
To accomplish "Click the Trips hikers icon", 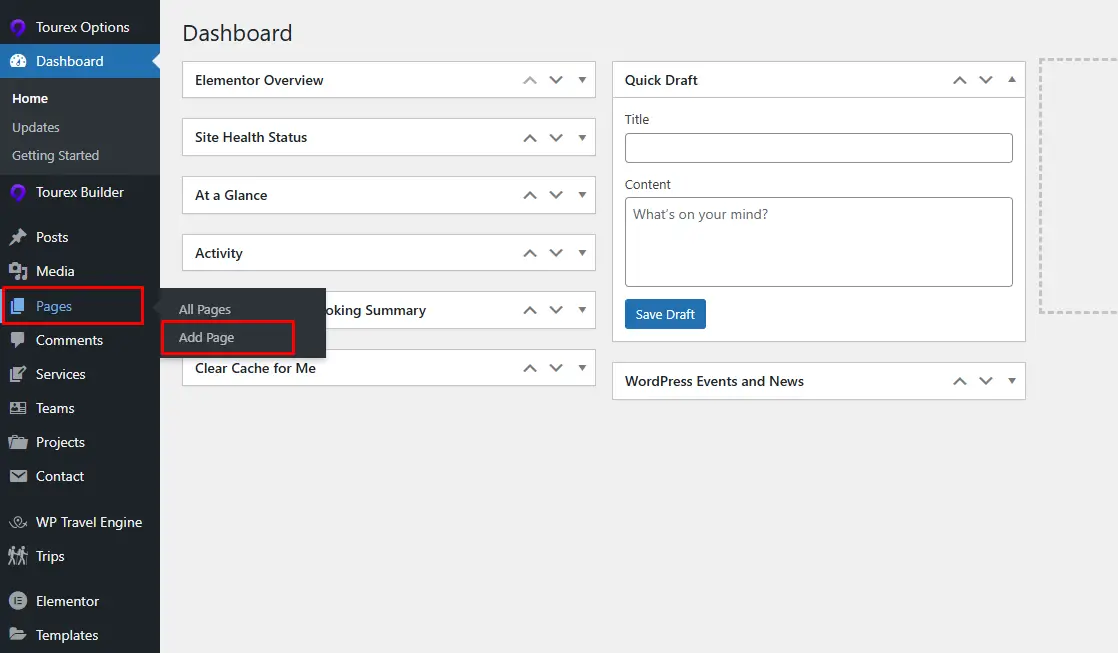I will point(18,556).
